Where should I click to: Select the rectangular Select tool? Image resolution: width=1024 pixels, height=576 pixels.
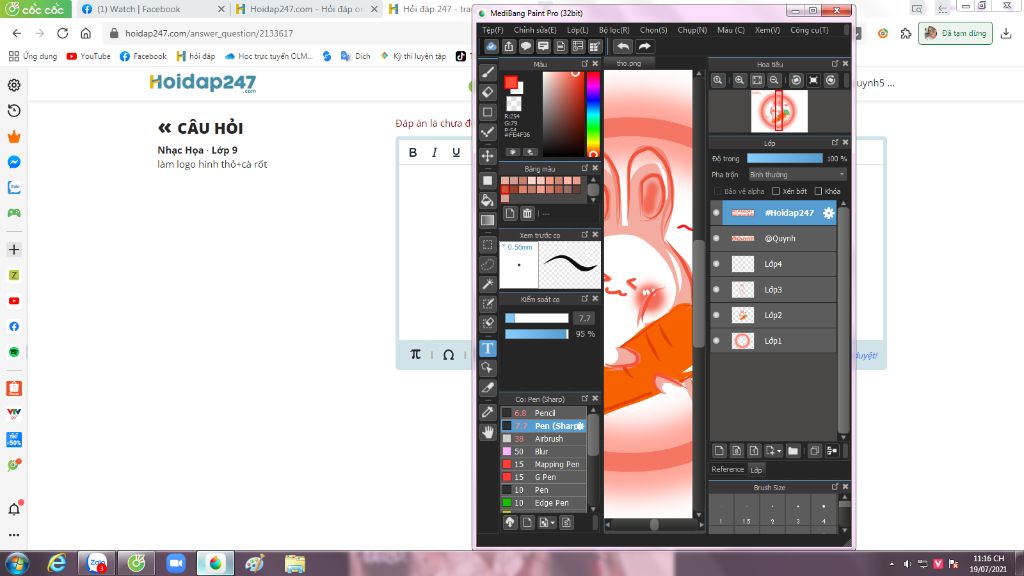point(487,245)
